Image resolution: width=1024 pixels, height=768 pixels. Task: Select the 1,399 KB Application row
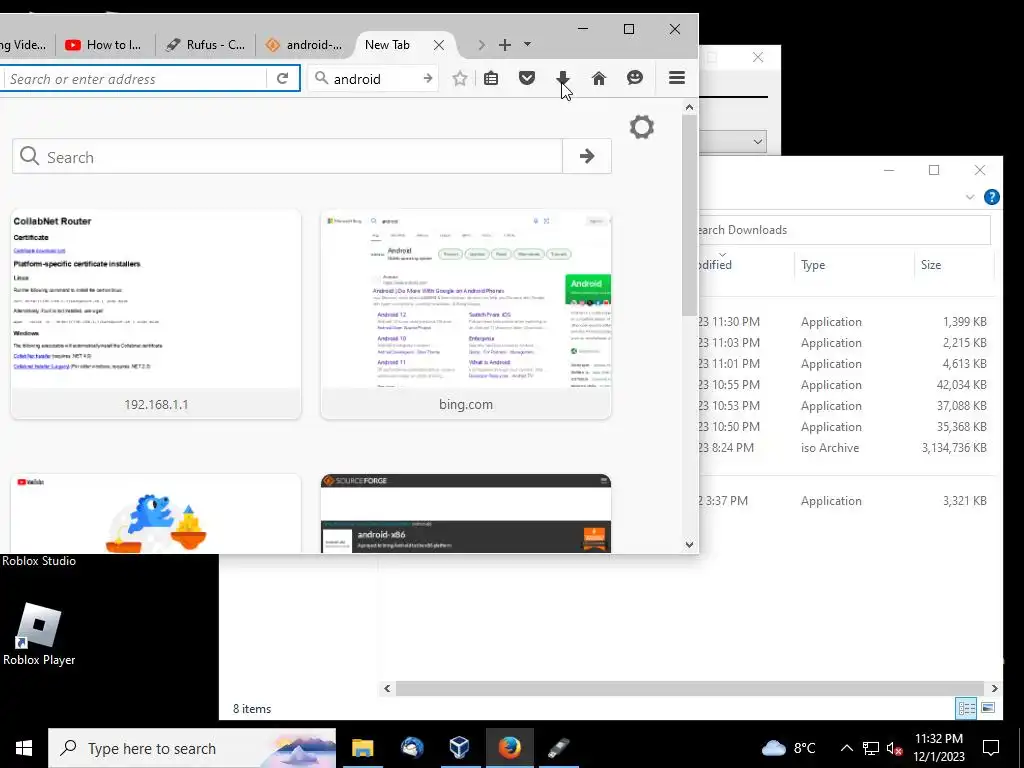(846, 322)
